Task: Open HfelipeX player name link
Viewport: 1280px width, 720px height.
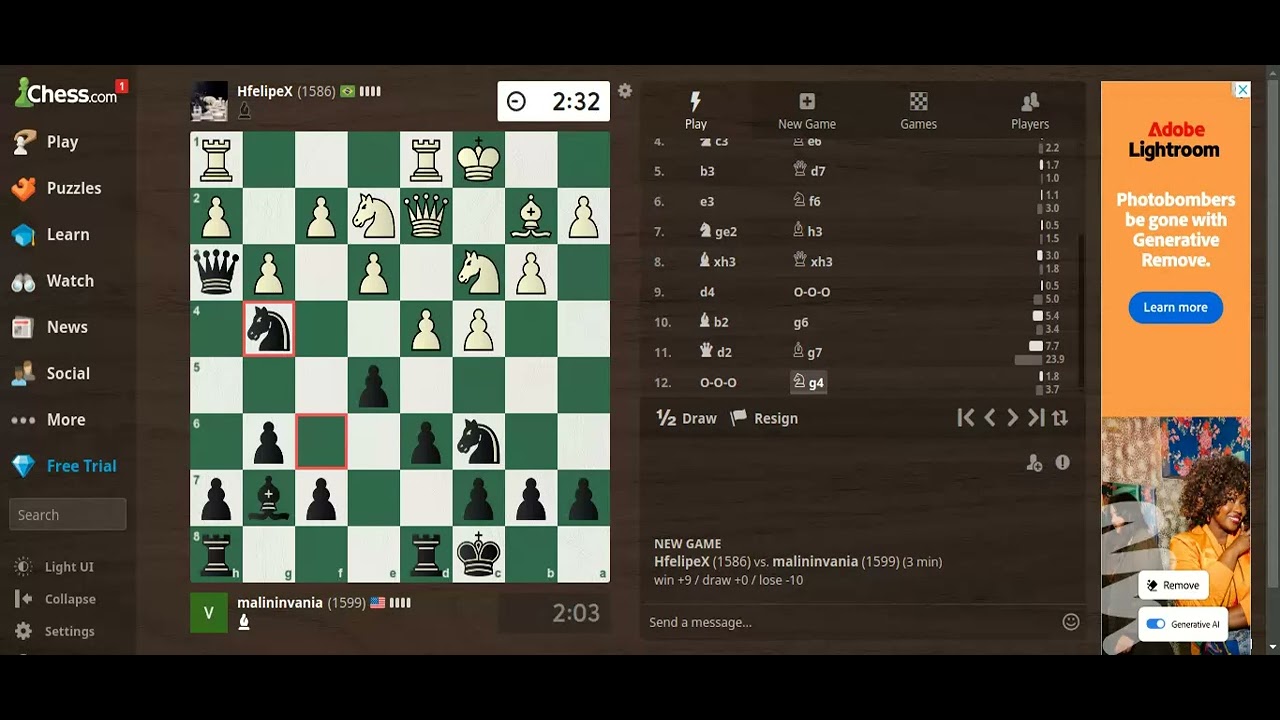Action: (265, 91)
